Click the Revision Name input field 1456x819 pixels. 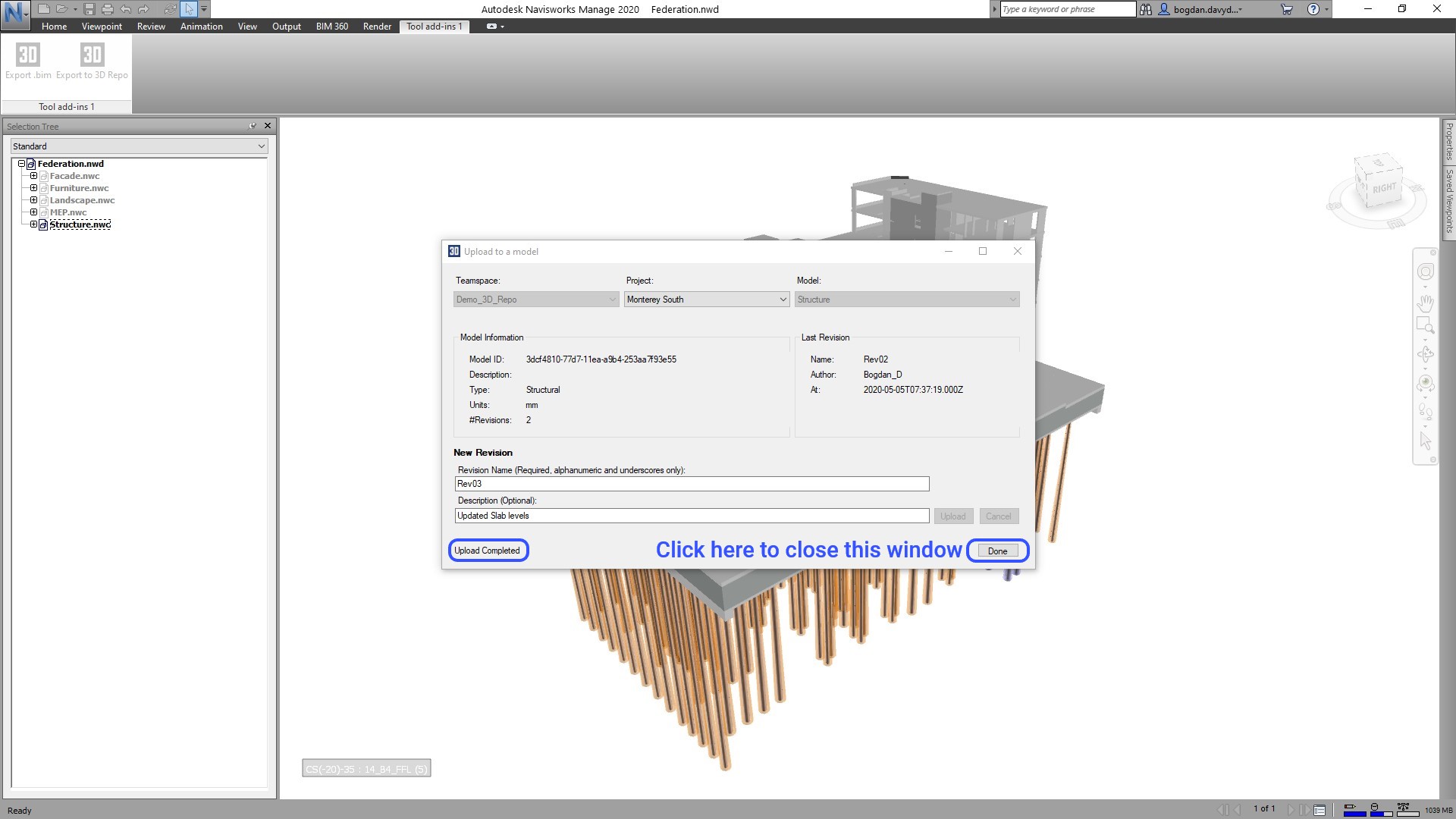pyautogui.click(x=692, y=484)
